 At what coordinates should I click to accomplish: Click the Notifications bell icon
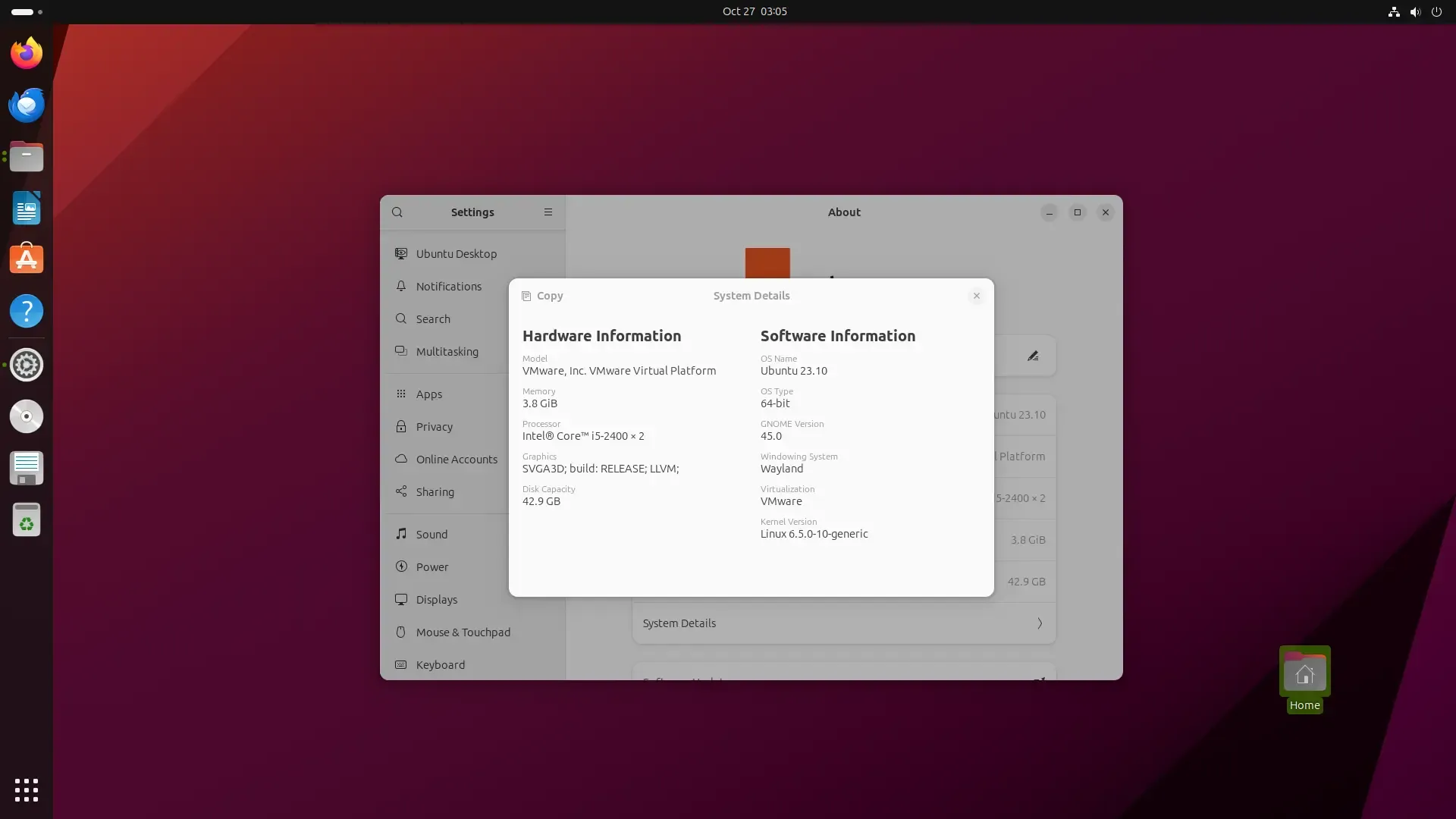(x=401, y=286)
